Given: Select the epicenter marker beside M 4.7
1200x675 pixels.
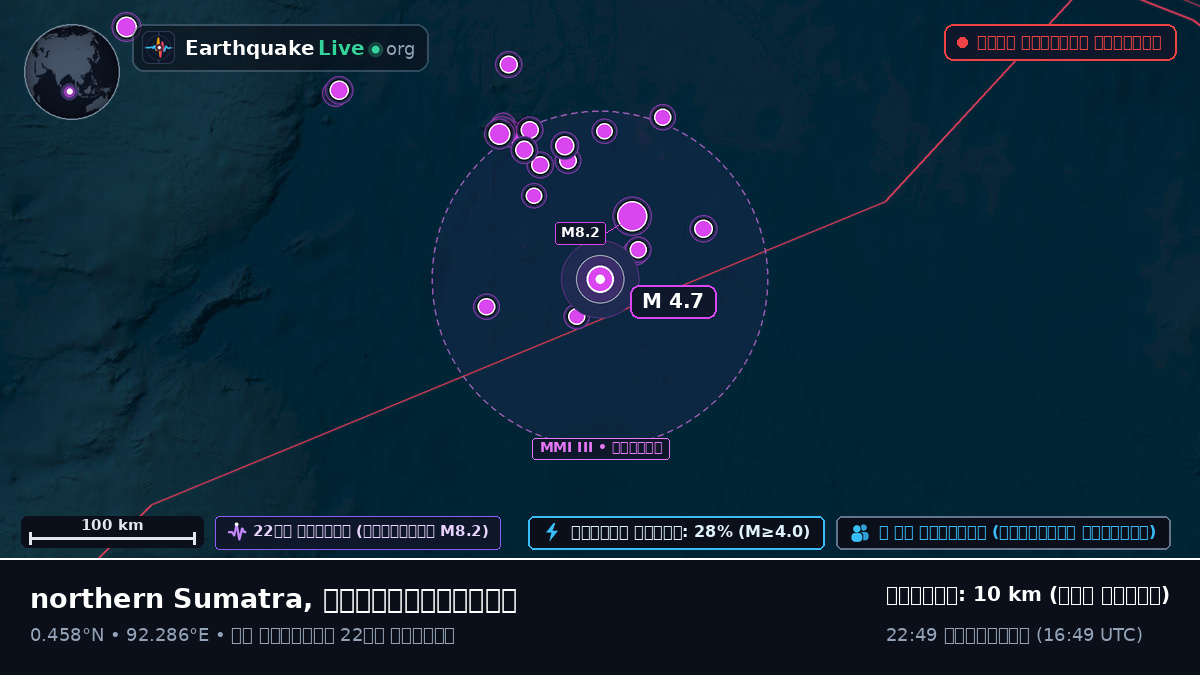Looking at the screenshot, I should tap(600, 279).
